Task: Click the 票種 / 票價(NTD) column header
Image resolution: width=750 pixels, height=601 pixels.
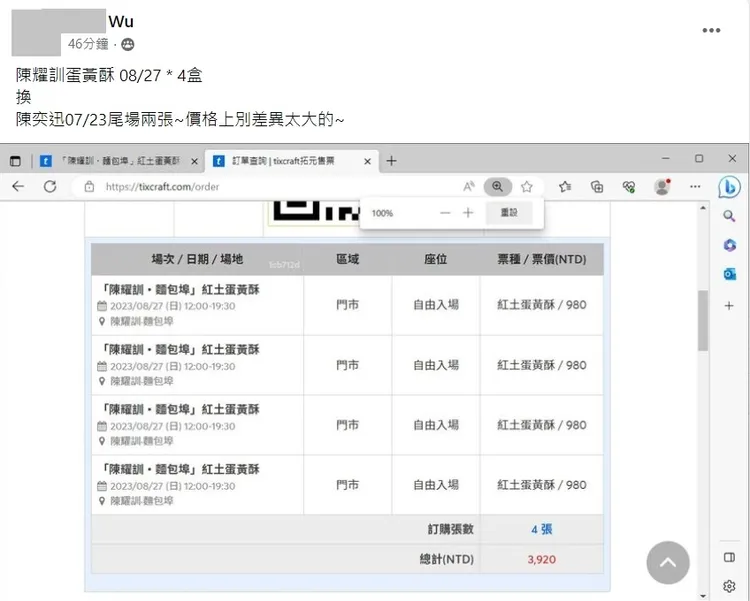Action: click(542, 259)
